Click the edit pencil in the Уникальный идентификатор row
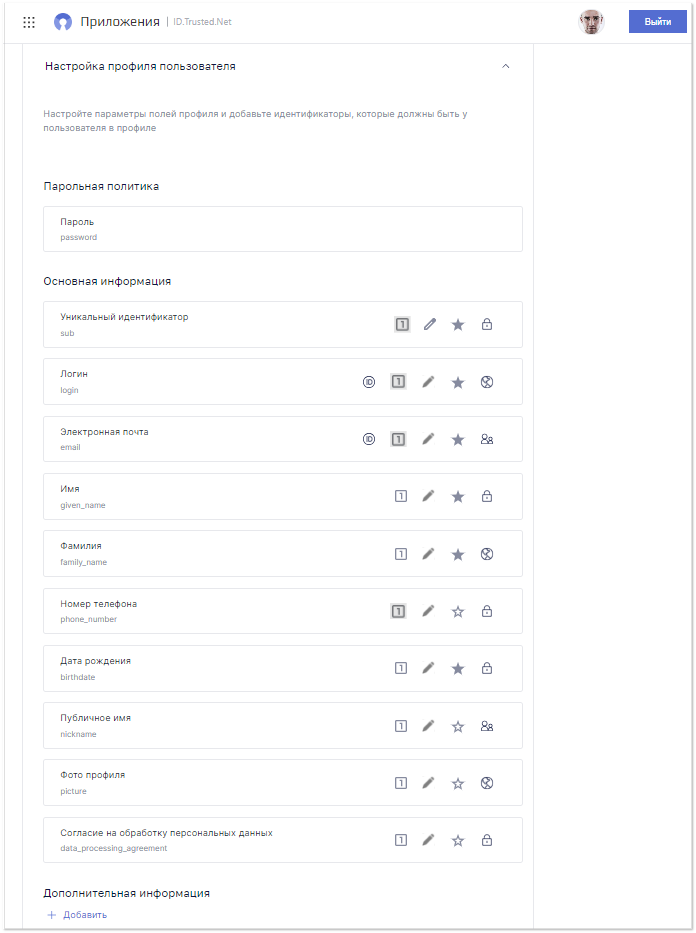 point(429,324)
